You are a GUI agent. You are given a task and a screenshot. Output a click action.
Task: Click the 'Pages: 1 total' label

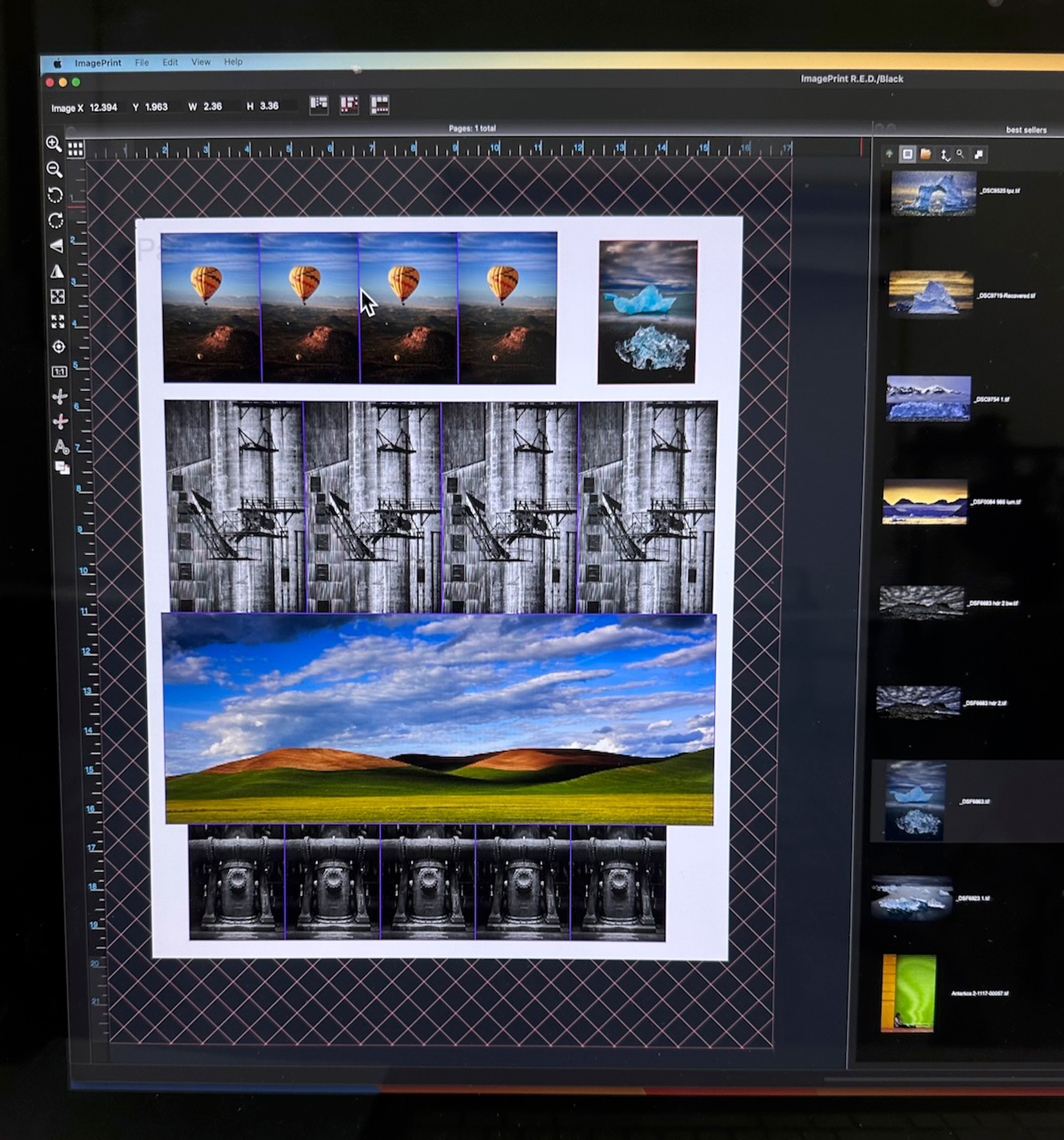(472, 128)
